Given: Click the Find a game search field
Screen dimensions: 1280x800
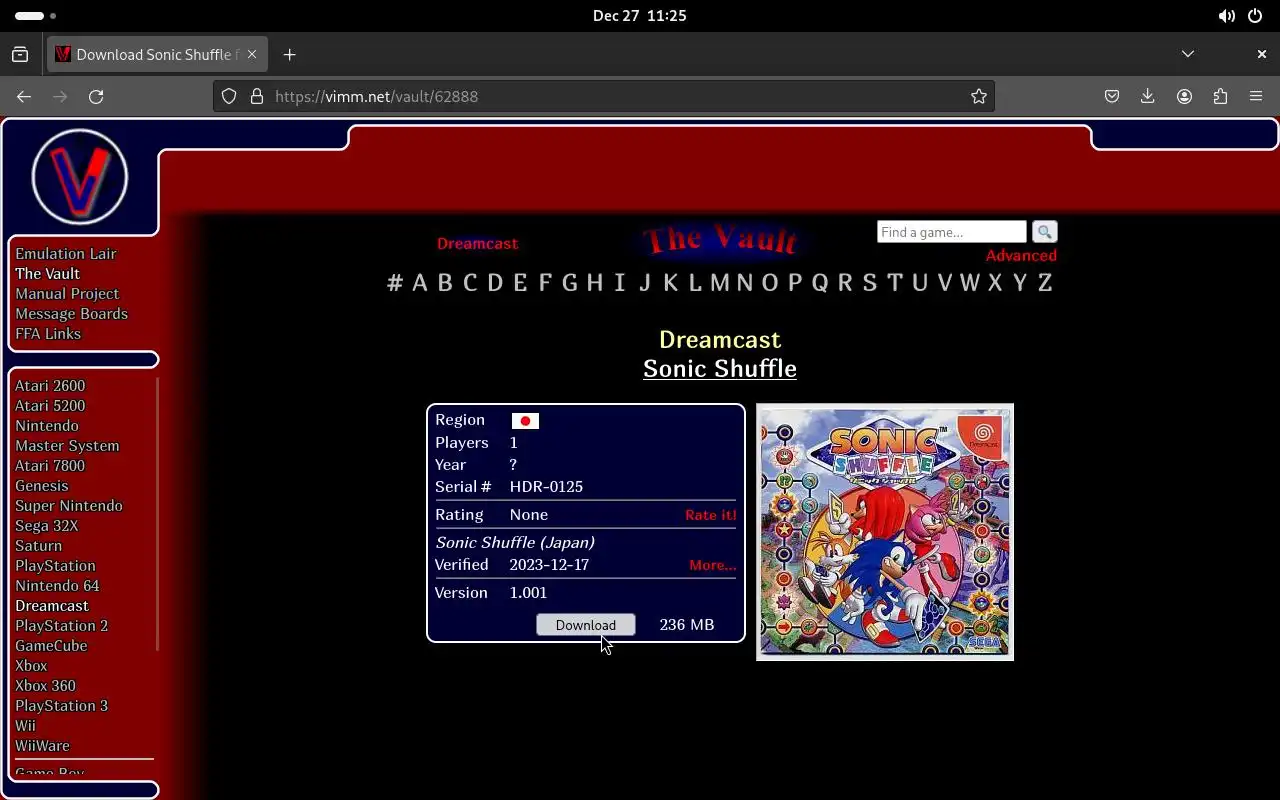Looking at the screenshot, I should pyautogui.click(x=952, y=232).
